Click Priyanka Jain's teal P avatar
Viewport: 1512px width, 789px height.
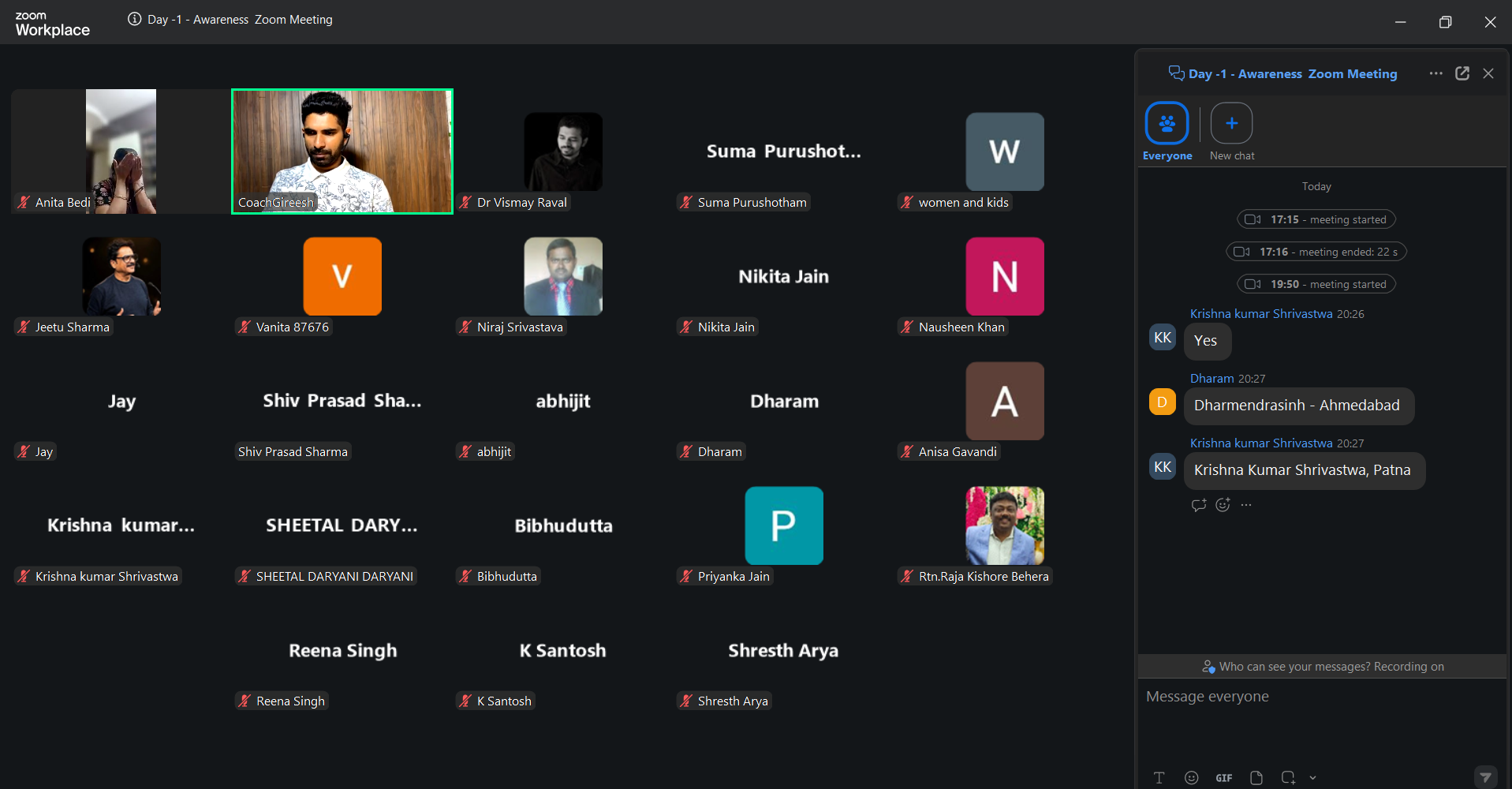(784, 525)
